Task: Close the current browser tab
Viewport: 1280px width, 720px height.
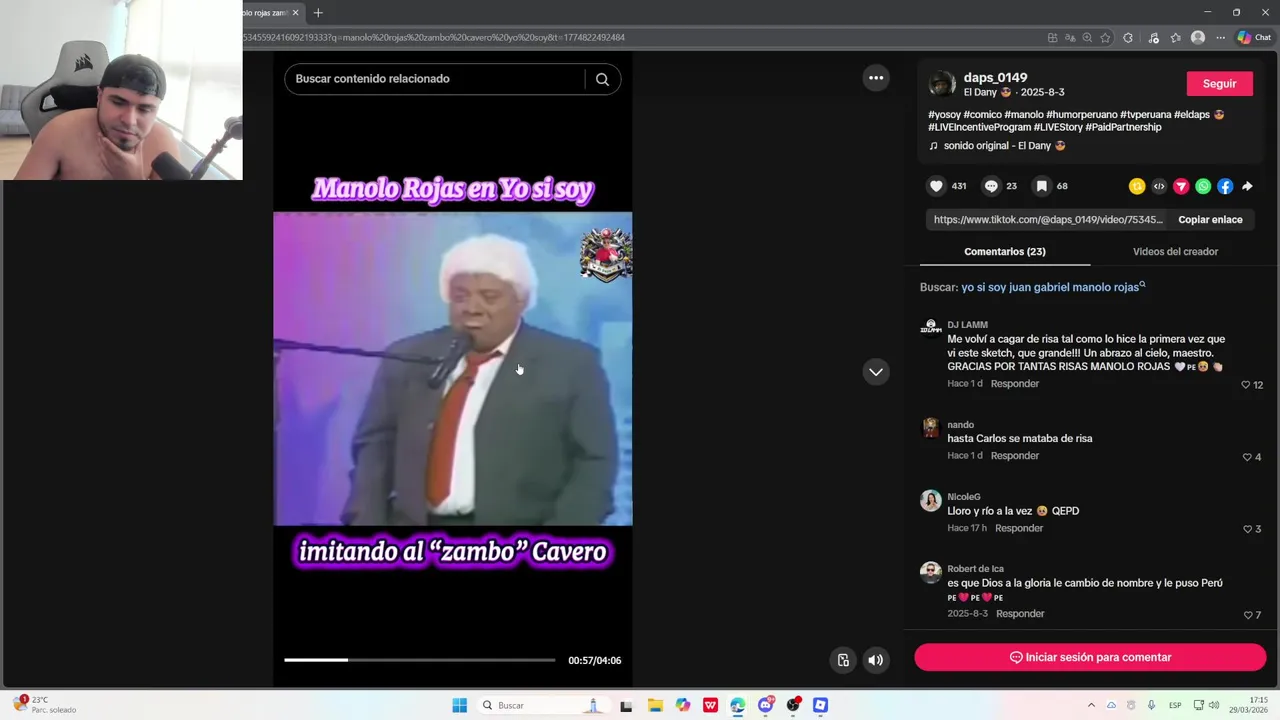Action: 296,13
